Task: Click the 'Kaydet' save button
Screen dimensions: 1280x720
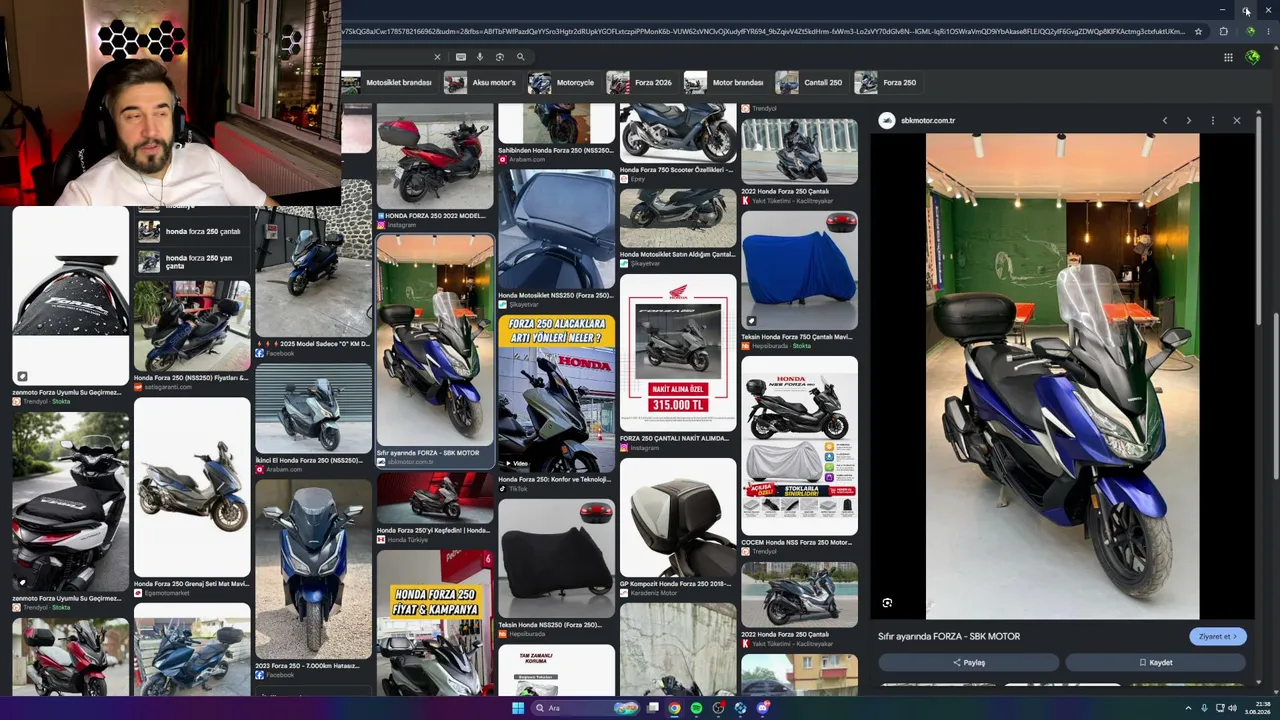Action: pyautogui.click(x=1155, y=663)
